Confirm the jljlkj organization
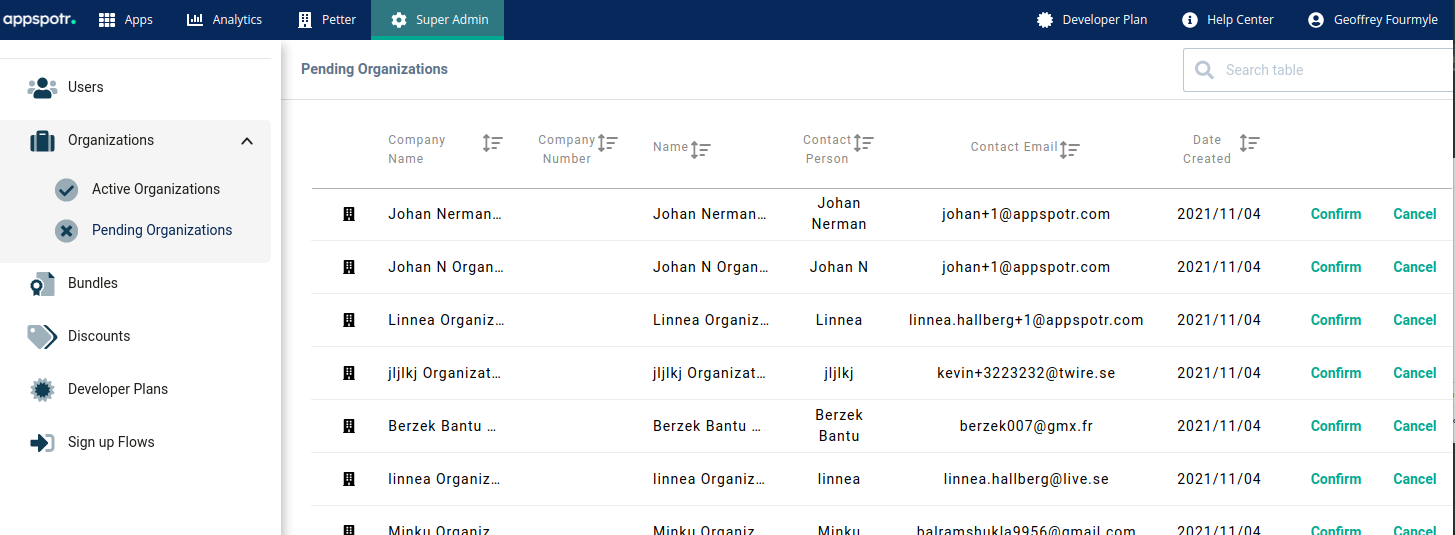 point(1336,373)
